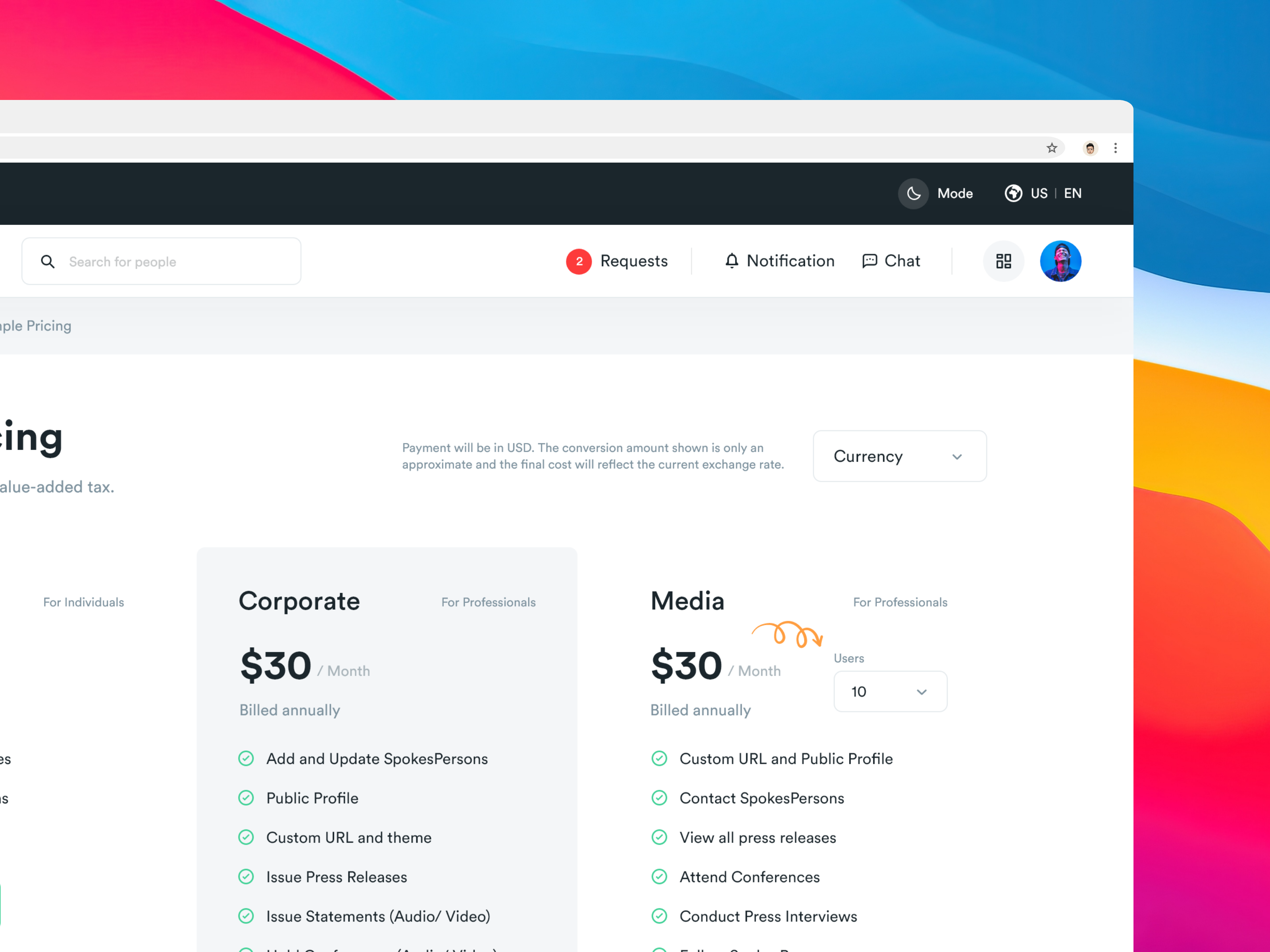The height and width of the screenshot is (952, 1270).
Task: Open the apps grid icon button
Action: [1004, 261]
